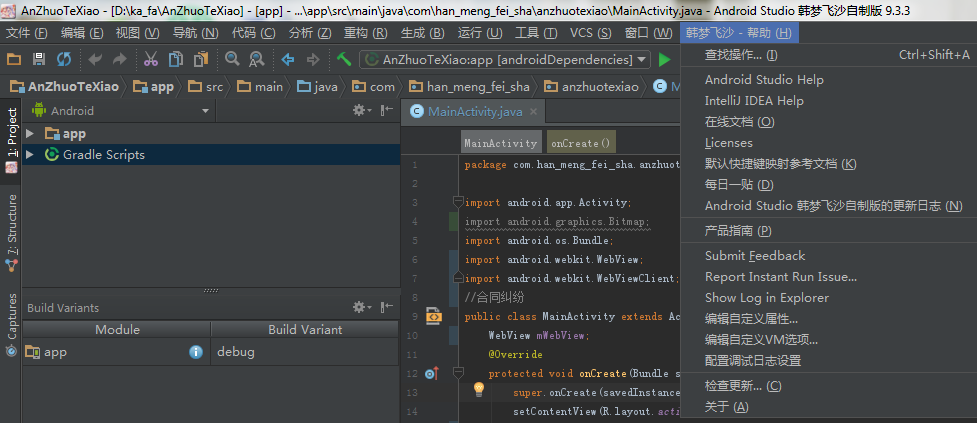Viewport: 977px width, 423px height.
Task: Select debug build variant cell
Action: 305,352
